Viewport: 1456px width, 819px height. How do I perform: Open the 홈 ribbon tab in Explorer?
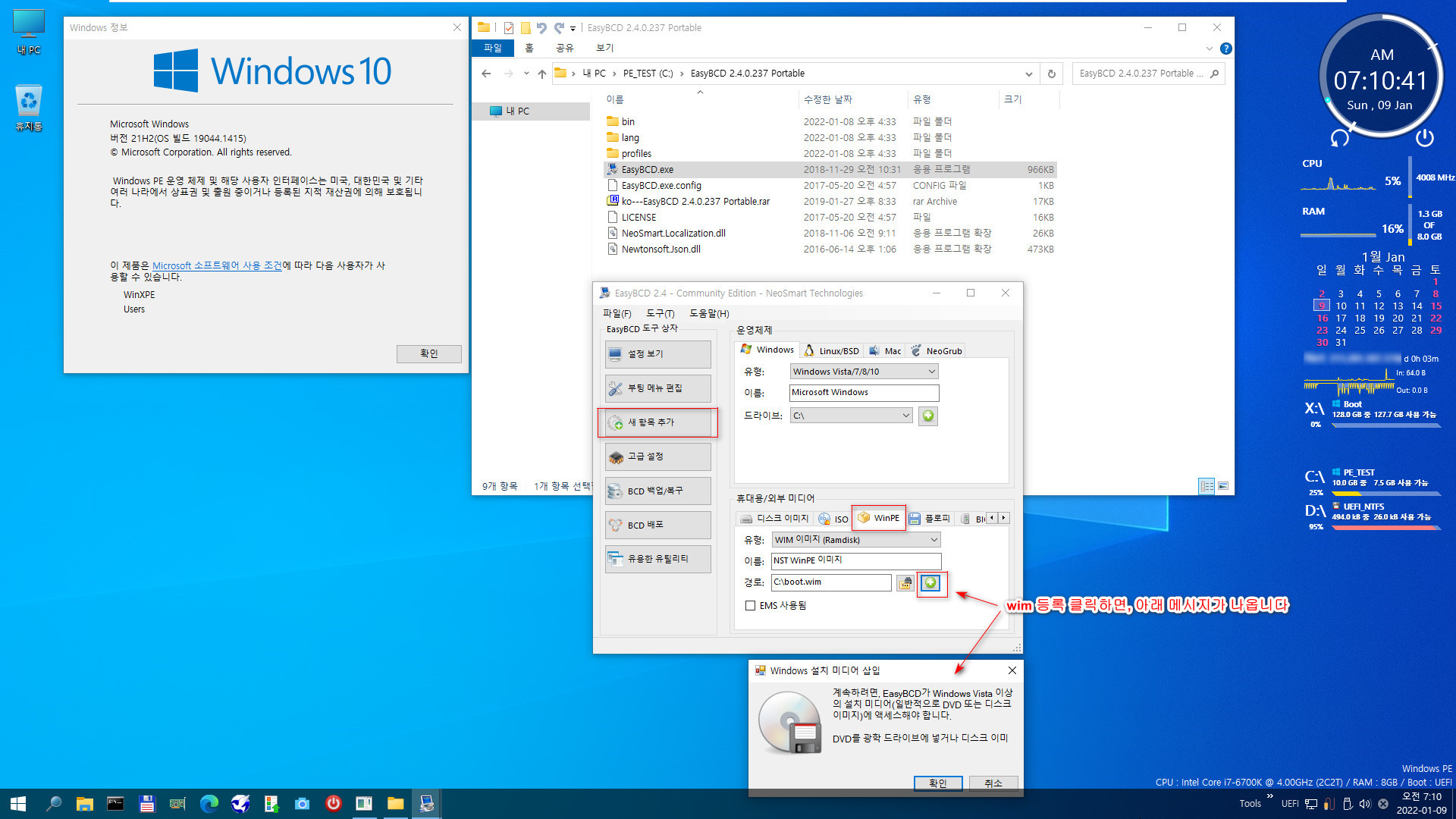(529, 48)
